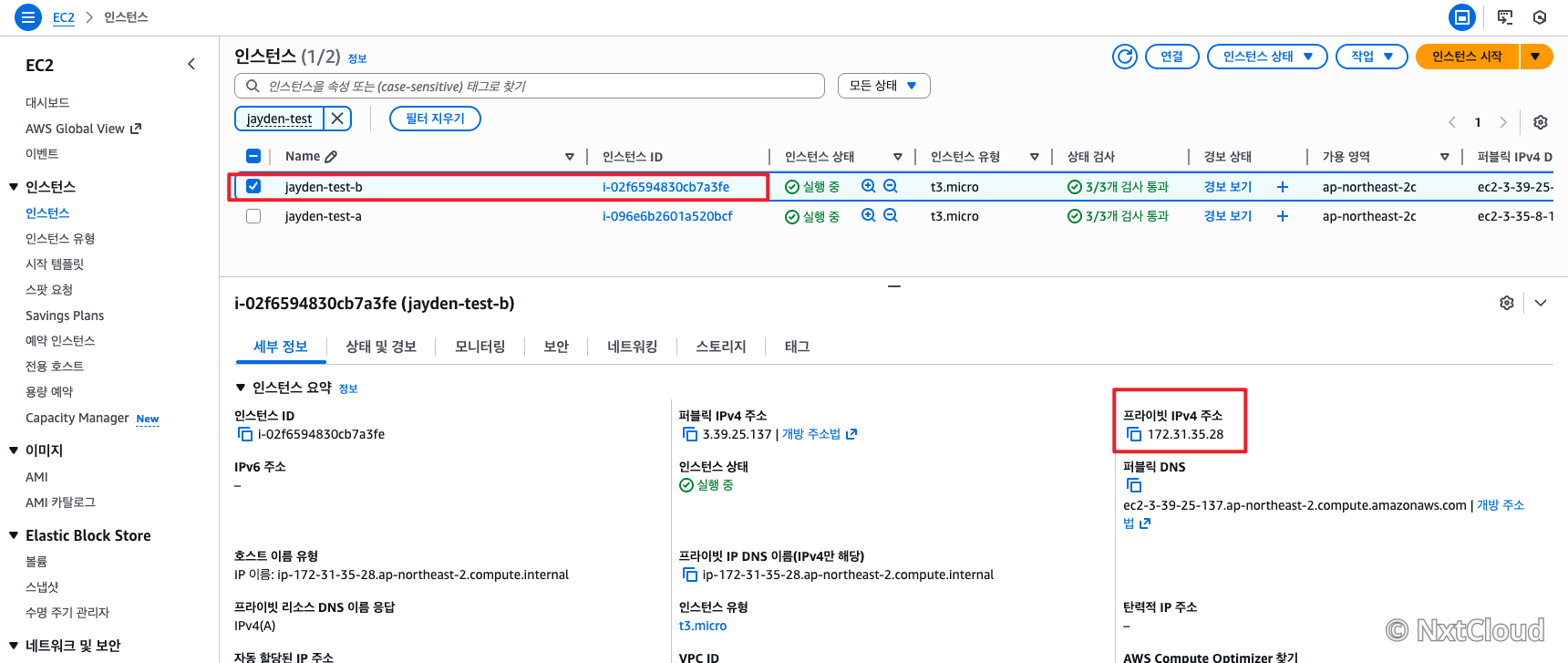Open instance ID link i-096e6b2601a520bcf

(667, 216)
